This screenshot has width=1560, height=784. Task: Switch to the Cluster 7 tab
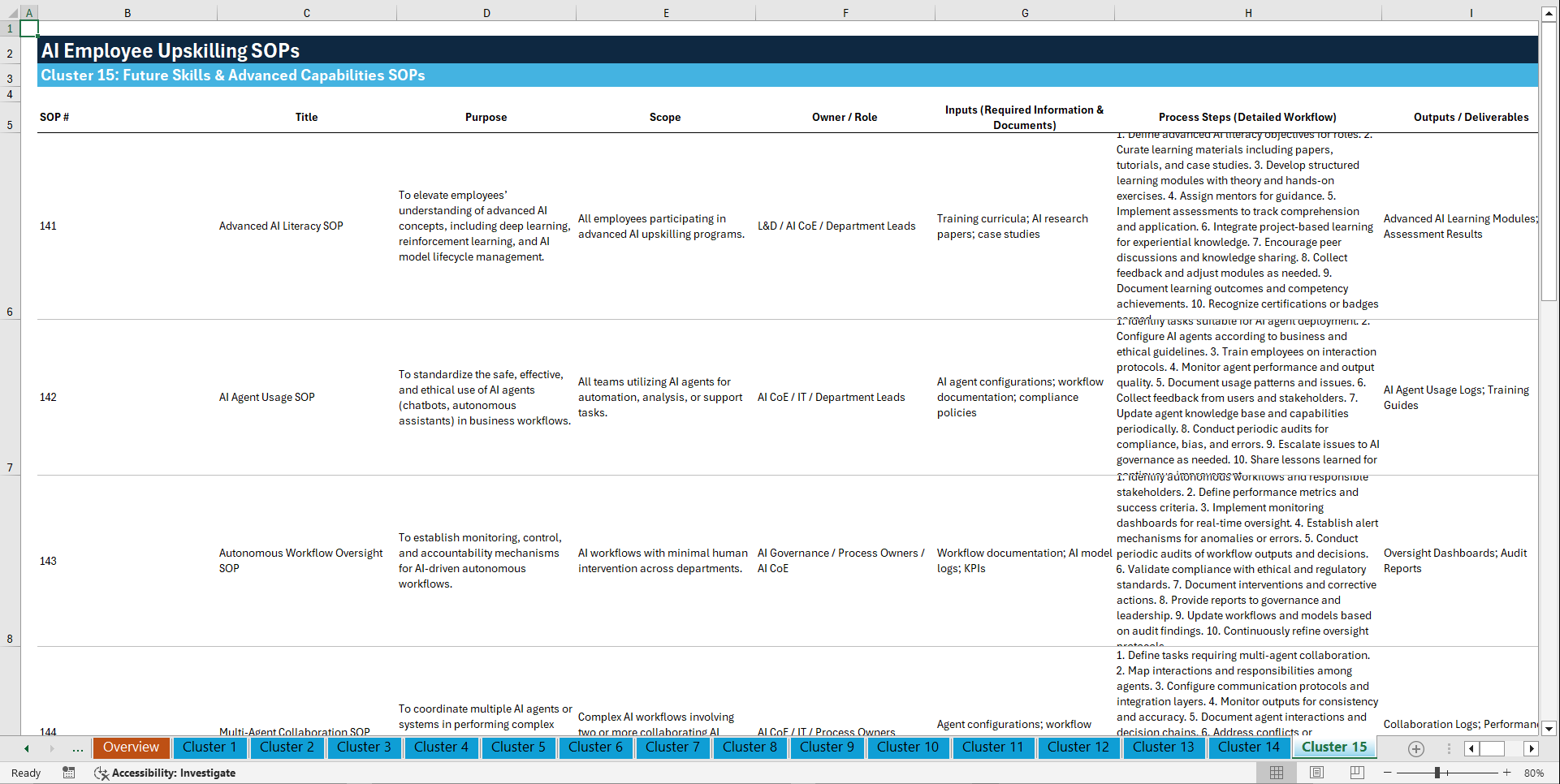(x=672, y=747)
